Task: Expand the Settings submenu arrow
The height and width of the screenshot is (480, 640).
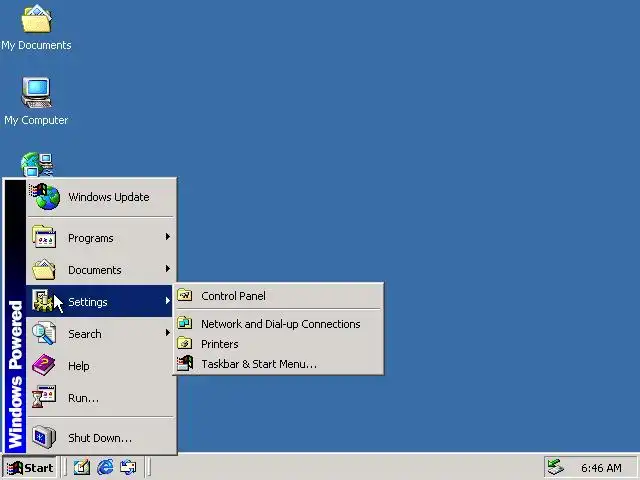Action: tap(167, 301)
